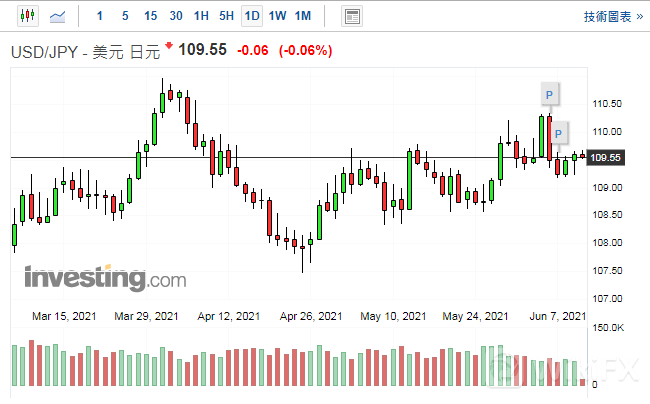
Task: Select the 1-minute timeframe
Action: (x=98, y=16)
